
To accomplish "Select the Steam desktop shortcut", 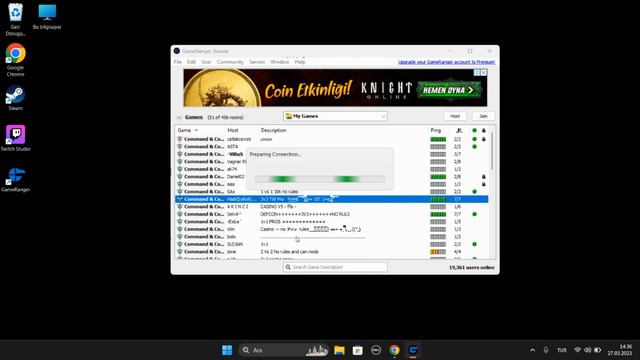I will (16, 98).
